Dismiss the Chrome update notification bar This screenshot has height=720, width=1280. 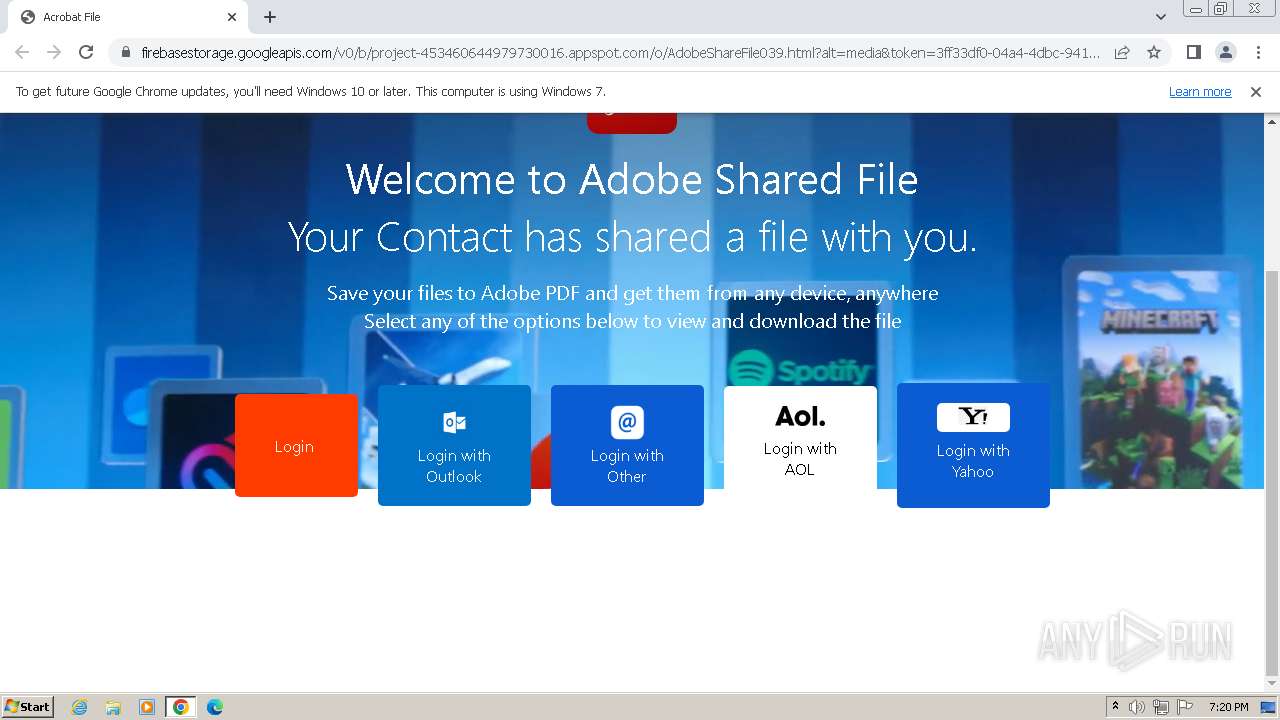click(x=1256, y=92)
